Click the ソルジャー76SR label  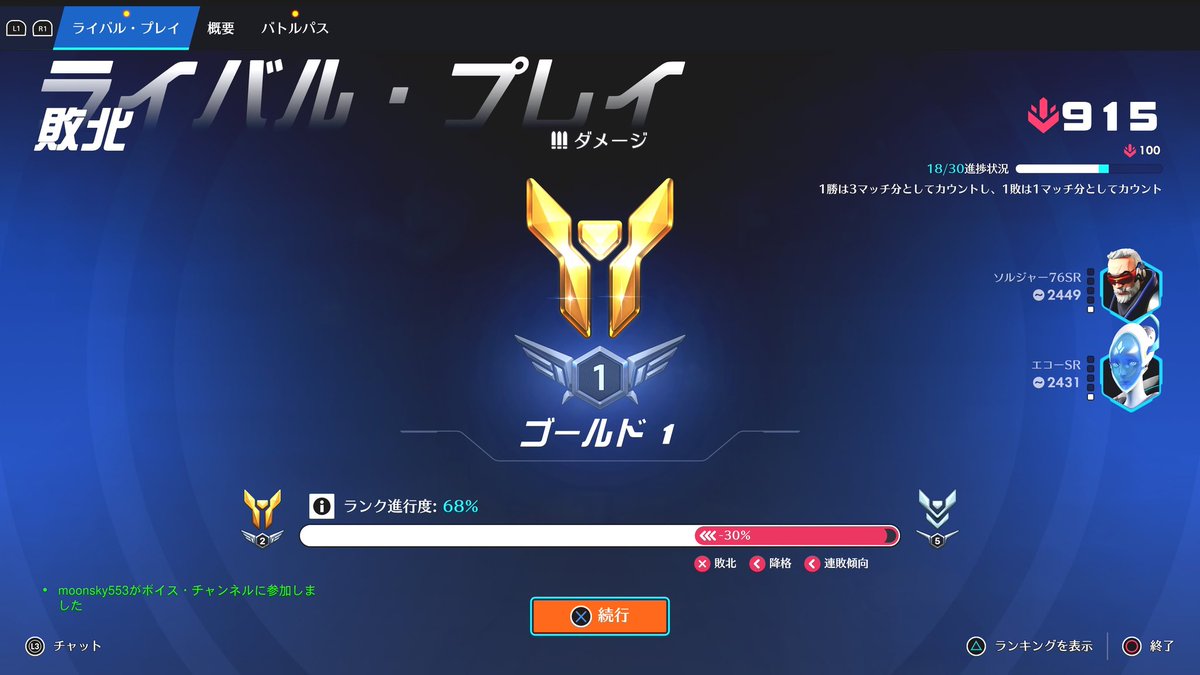pos(1037,277)
